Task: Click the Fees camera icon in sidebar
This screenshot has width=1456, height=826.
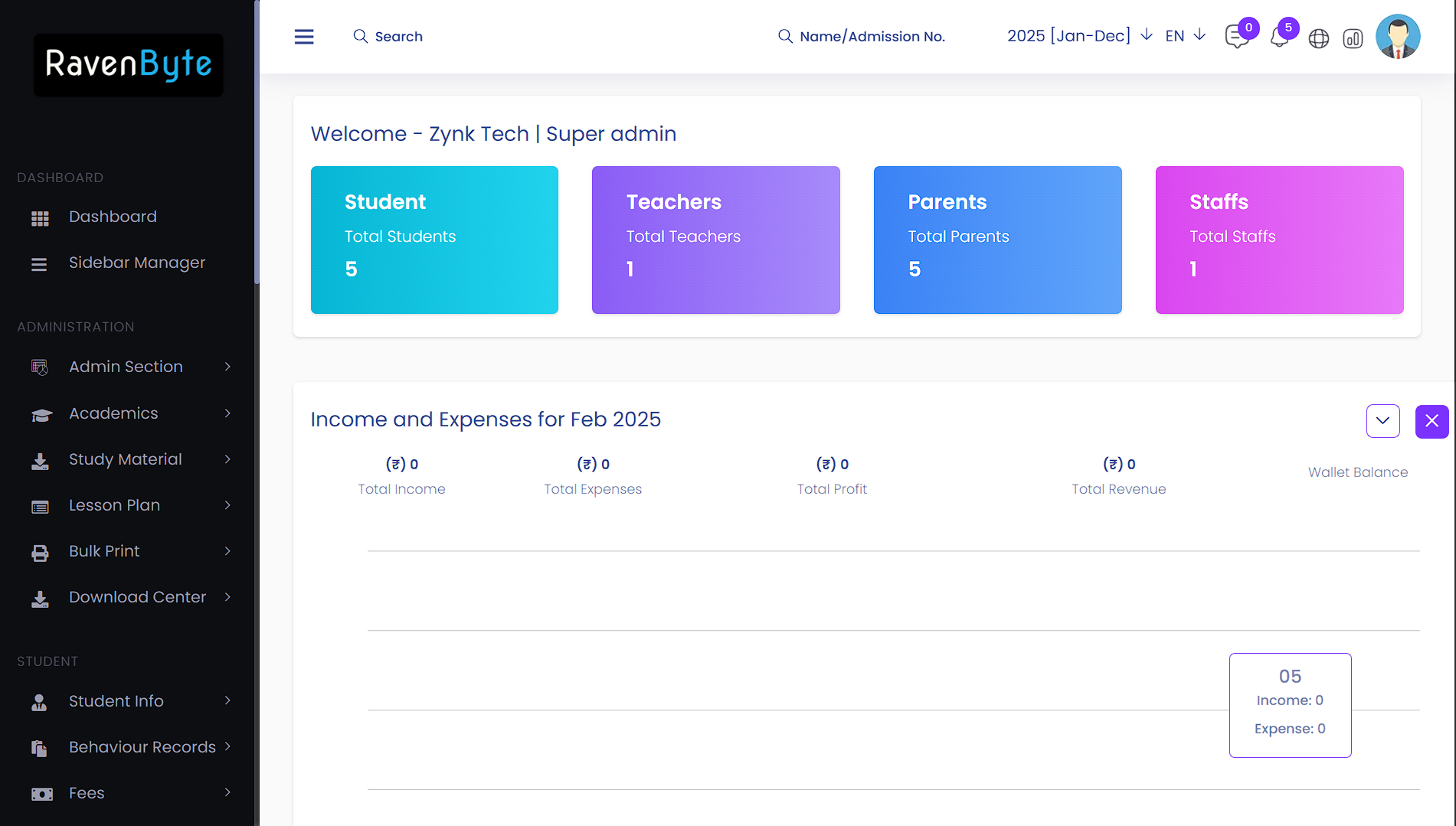Action: pyautogui.click(x=42, y=794)
